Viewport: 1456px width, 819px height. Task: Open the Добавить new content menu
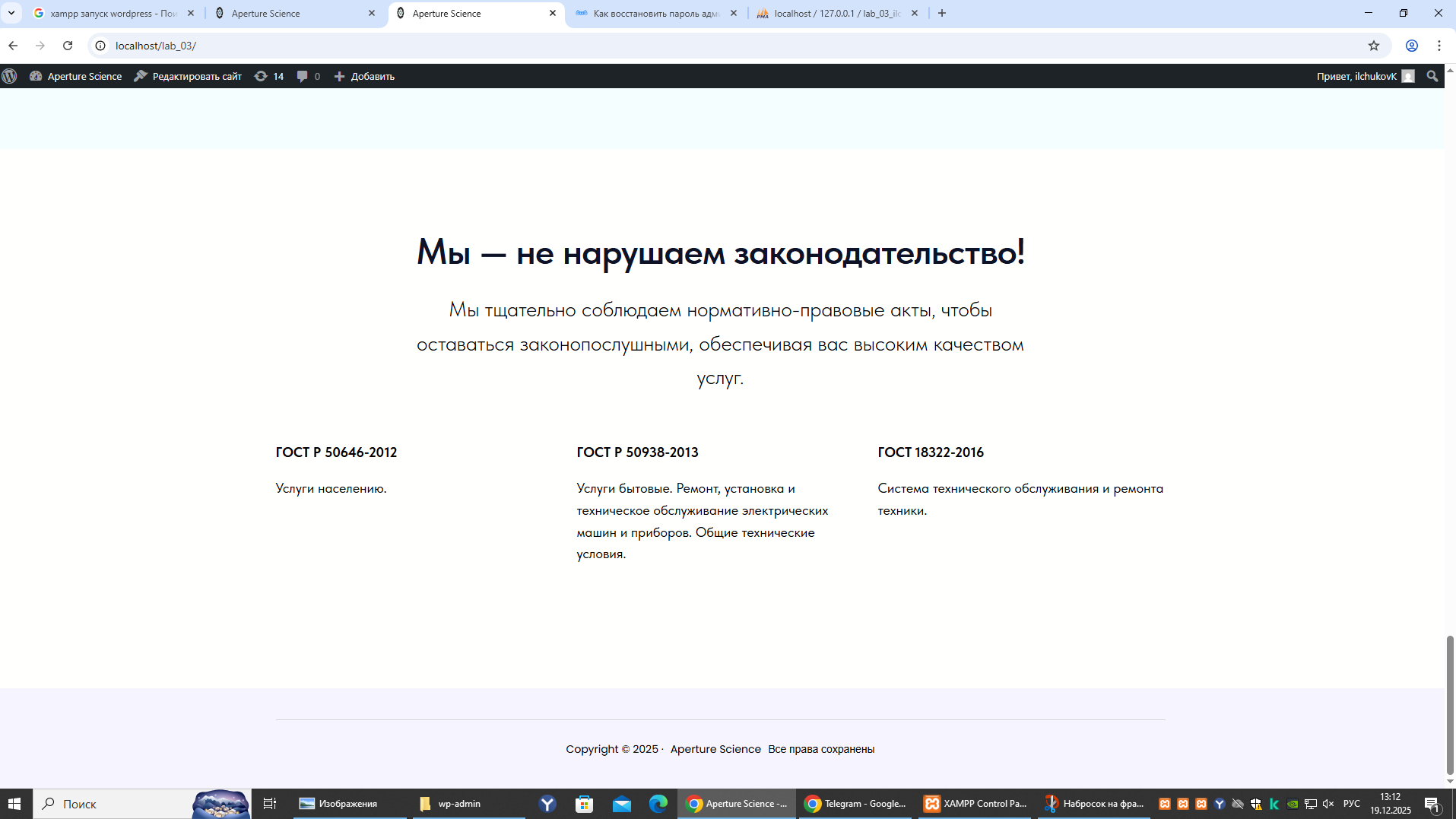tap(364, 76)
